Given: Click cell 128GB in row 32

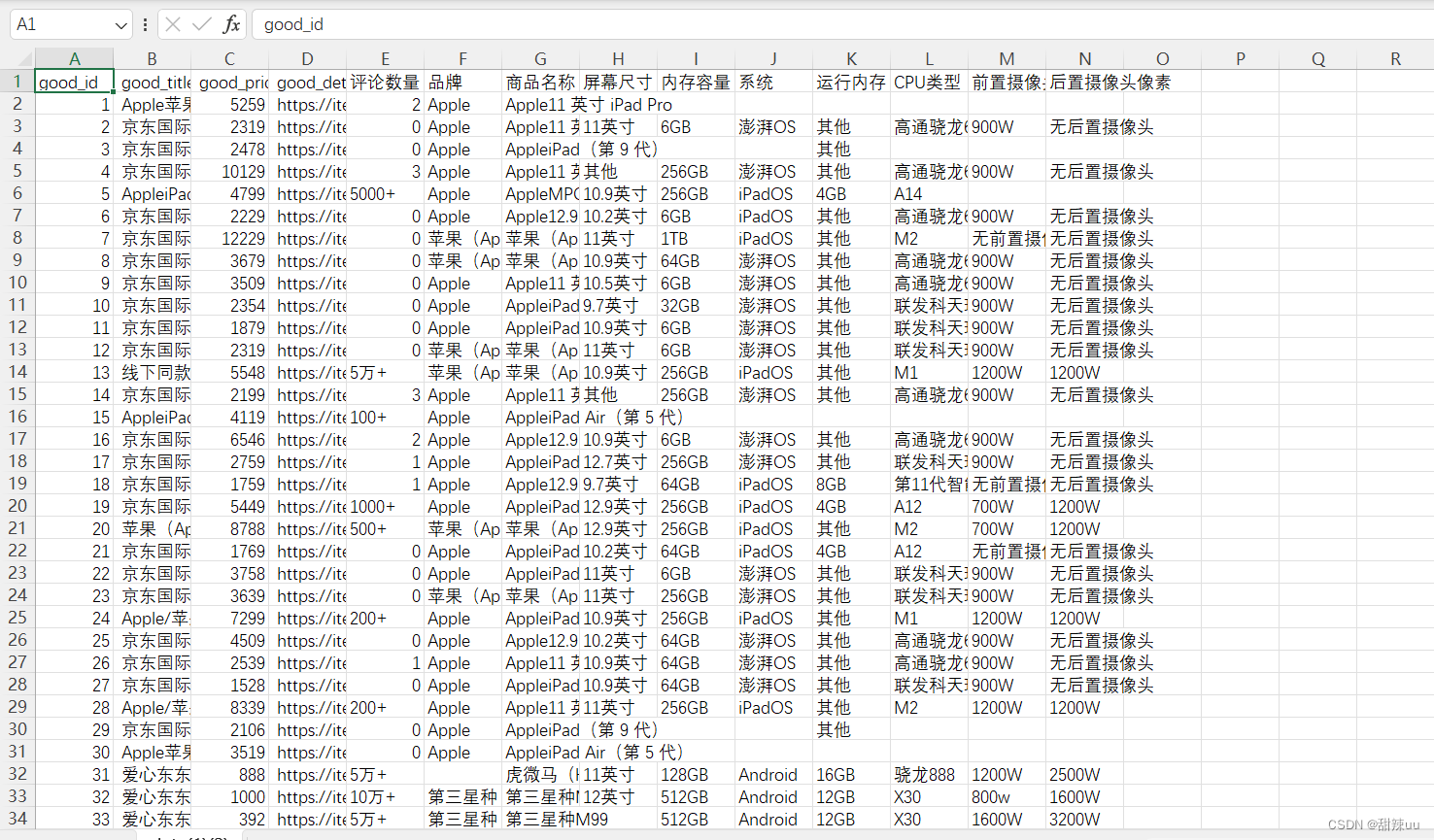Looking at the screenshot, I should click(x=697, y=775).
